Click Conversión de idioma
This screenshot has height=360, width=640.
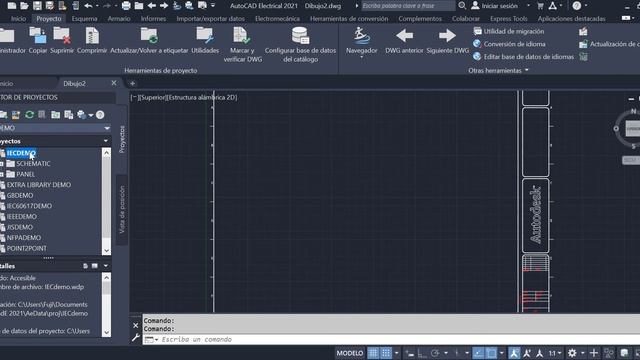[x=509, y=44]
